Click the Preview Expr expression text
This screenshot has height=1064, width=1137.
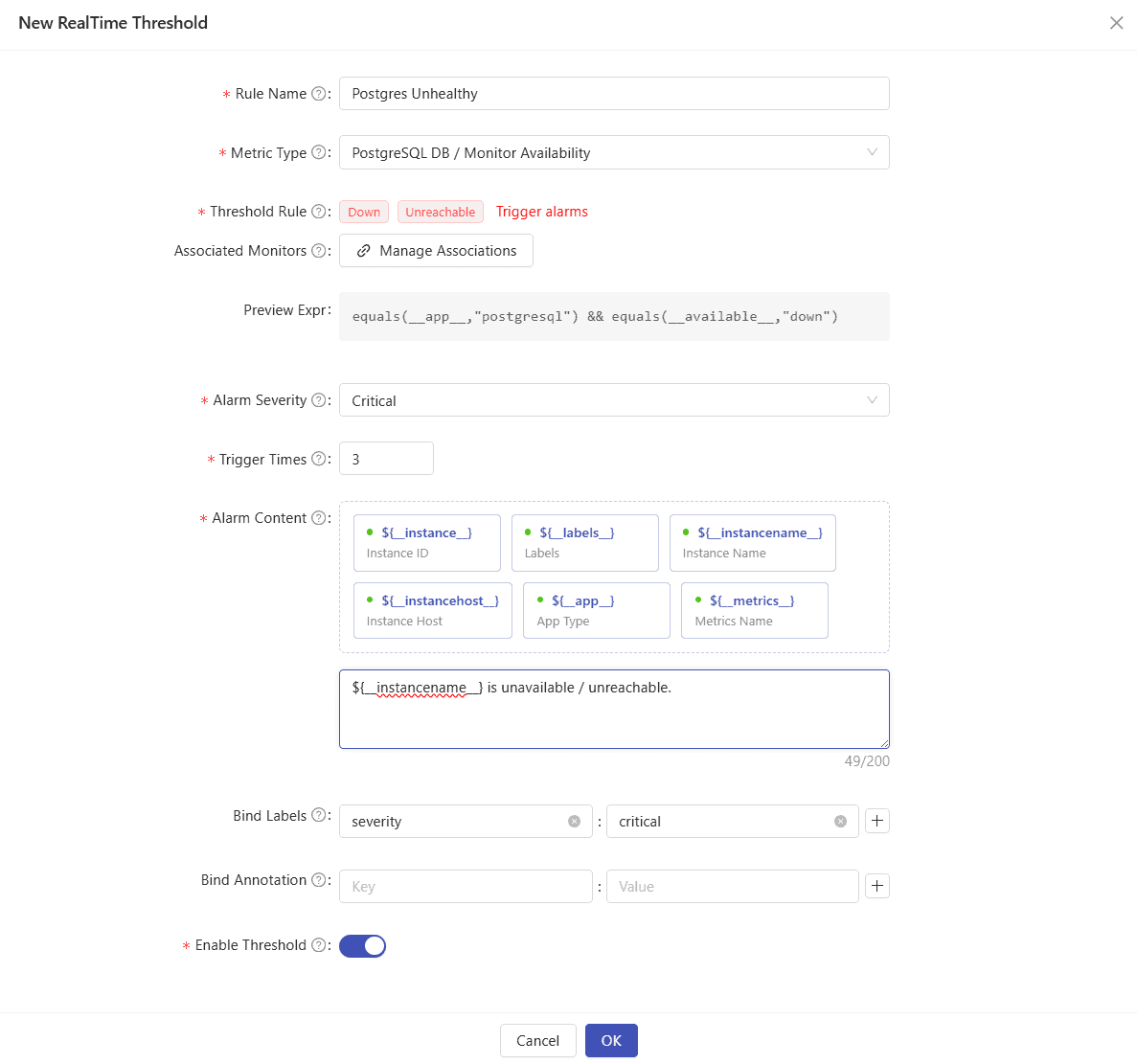(x=595, y=317)
